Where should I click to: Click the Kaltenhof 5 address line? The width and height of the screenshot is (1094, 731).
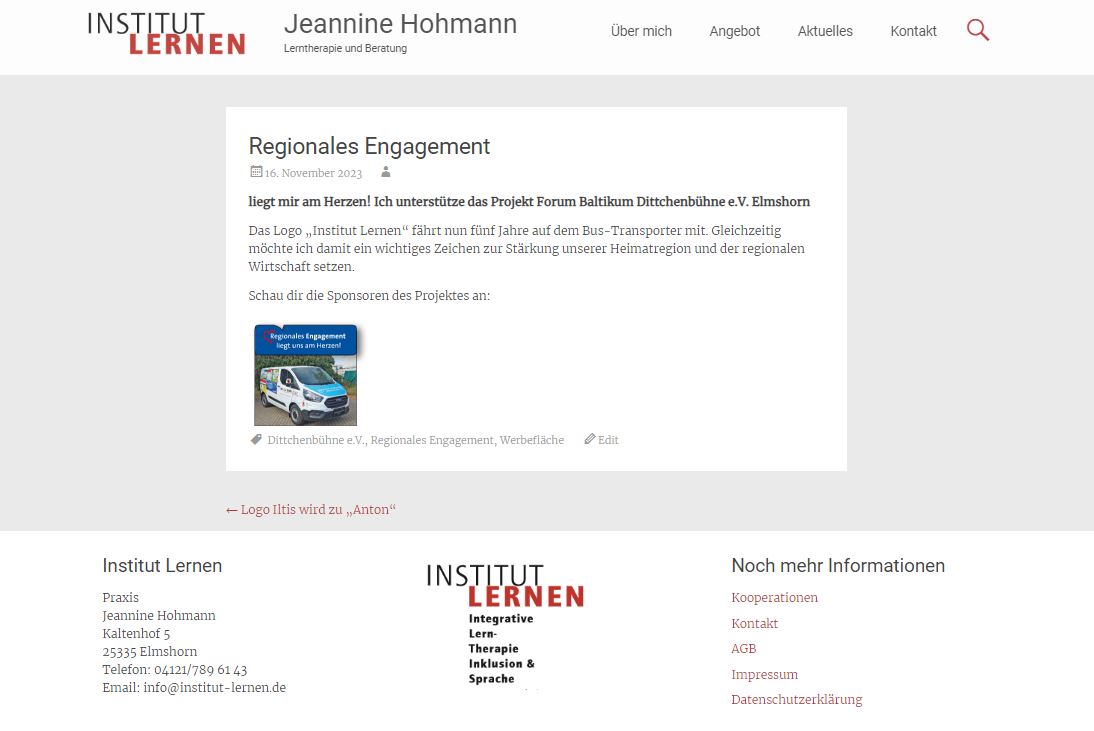pos(136,633)
